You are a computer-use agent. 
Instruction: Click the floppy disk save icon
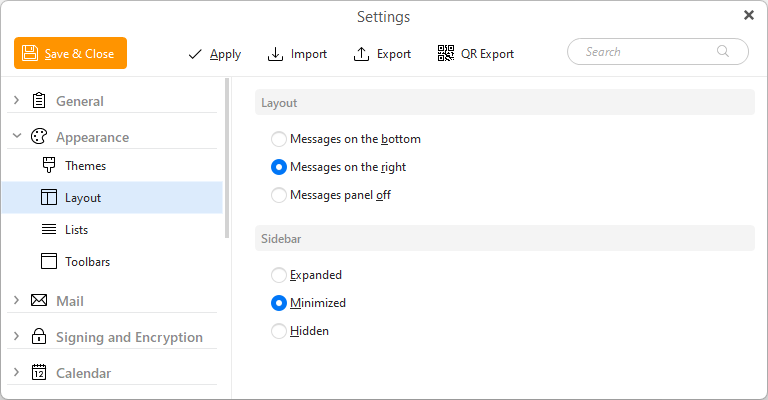click(30, 53)
